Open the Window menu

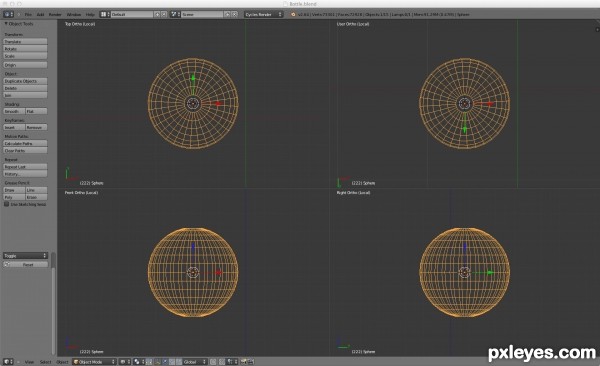point(74,14)
